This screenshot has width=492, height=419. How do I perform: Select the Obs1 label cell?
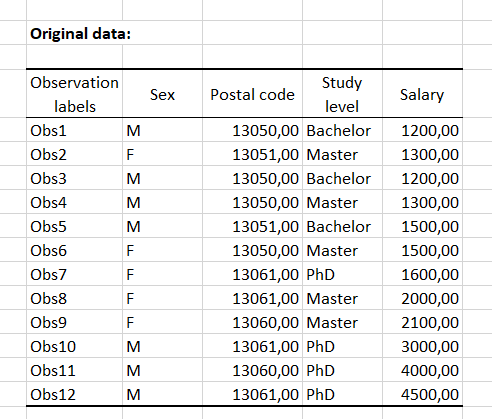click(x=75, y=130)
